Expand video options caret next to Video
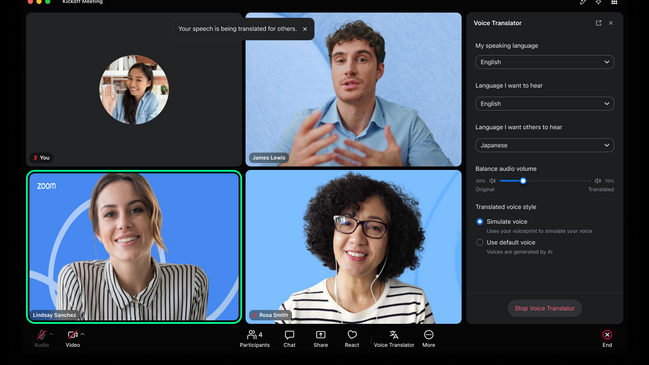Screen dimensions: 649x365 click(x=82, y=334)
